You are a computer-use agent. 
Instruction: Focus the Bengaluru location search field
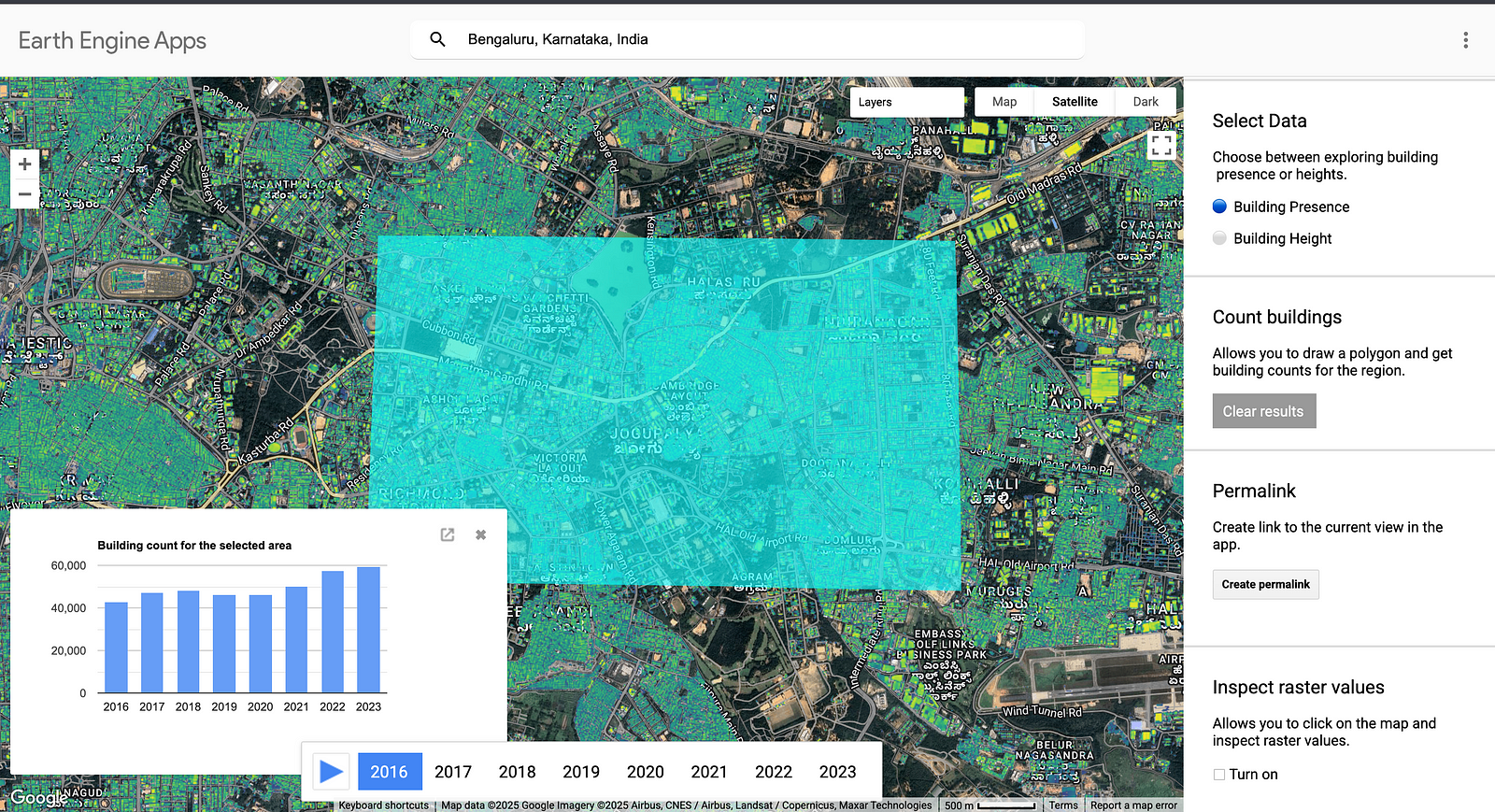pyautogui.click(x=747, y=39)
